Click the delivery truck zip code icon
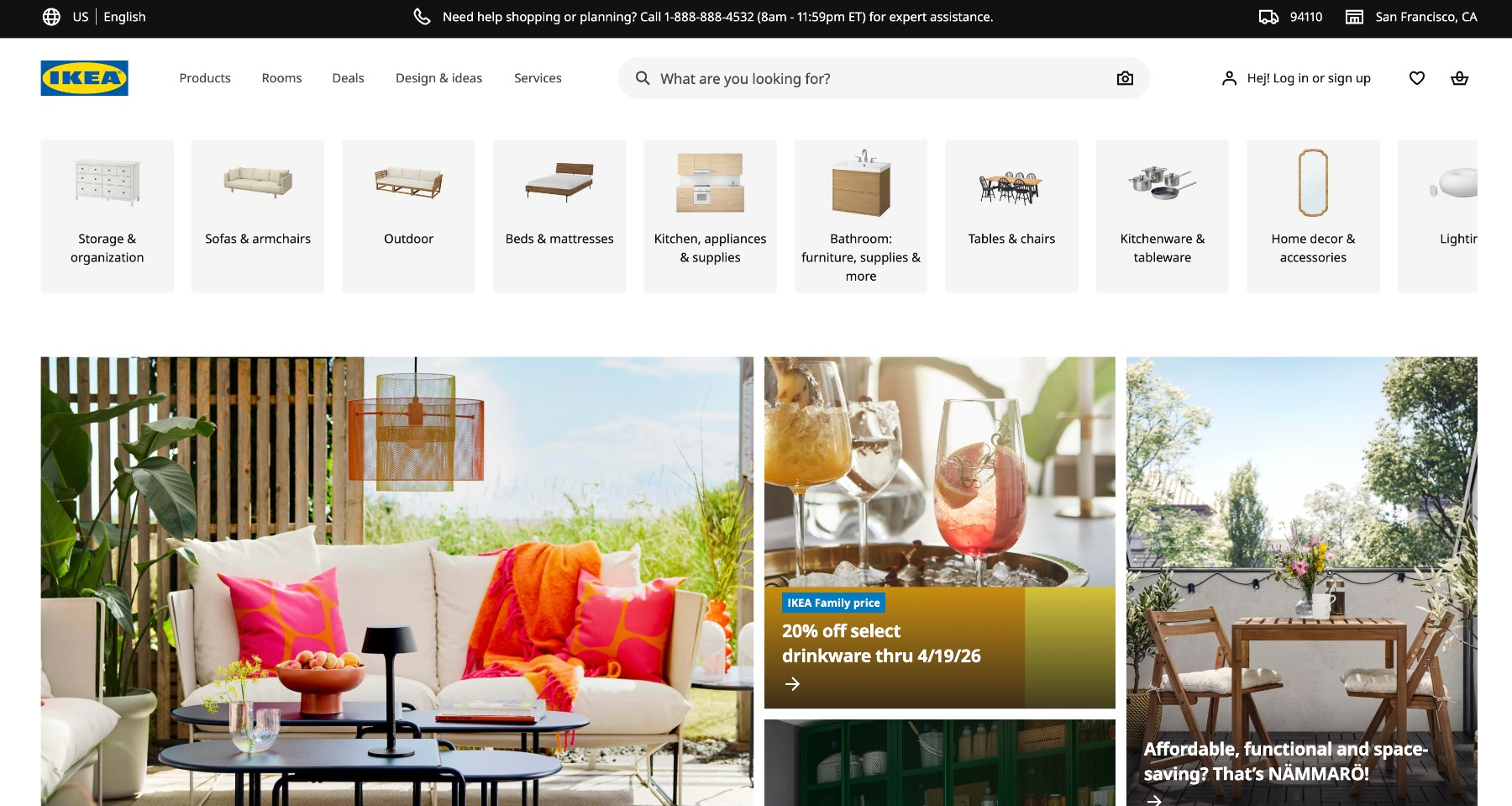This screenshot has width=1512, height=806. click(x=1268, y=17)
